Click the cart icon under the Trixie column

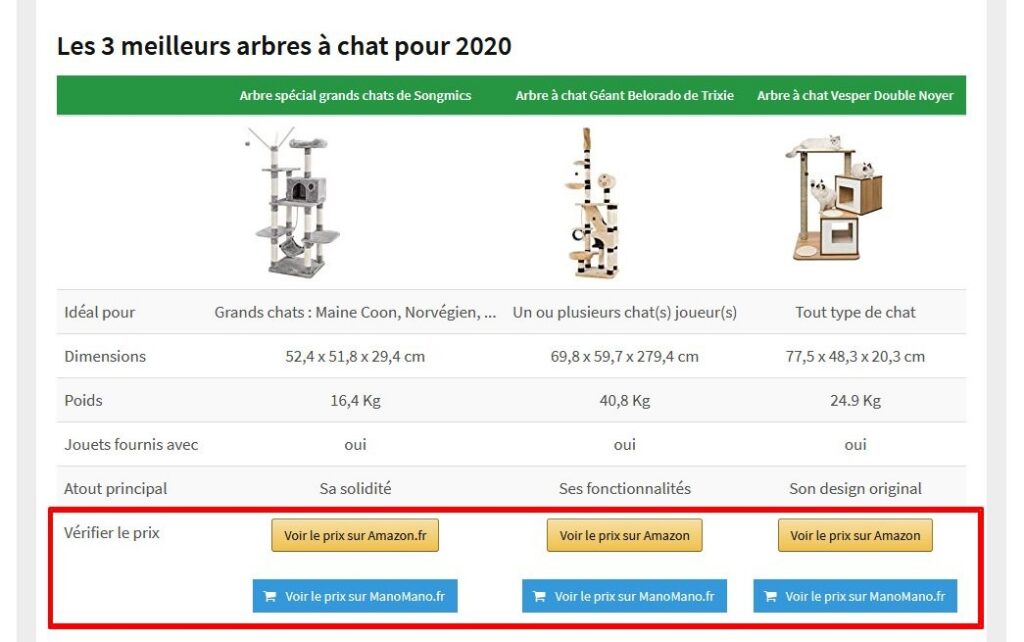(x=540, y=597)
